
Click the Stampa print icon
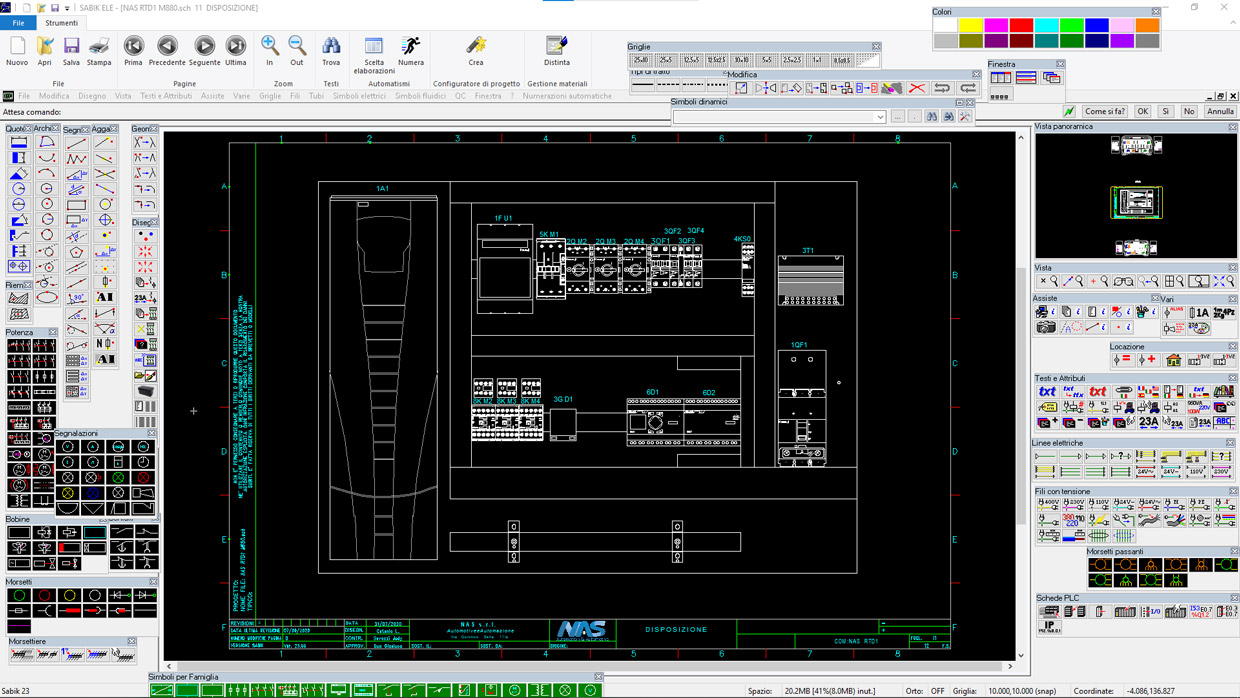tap(99, 47)
